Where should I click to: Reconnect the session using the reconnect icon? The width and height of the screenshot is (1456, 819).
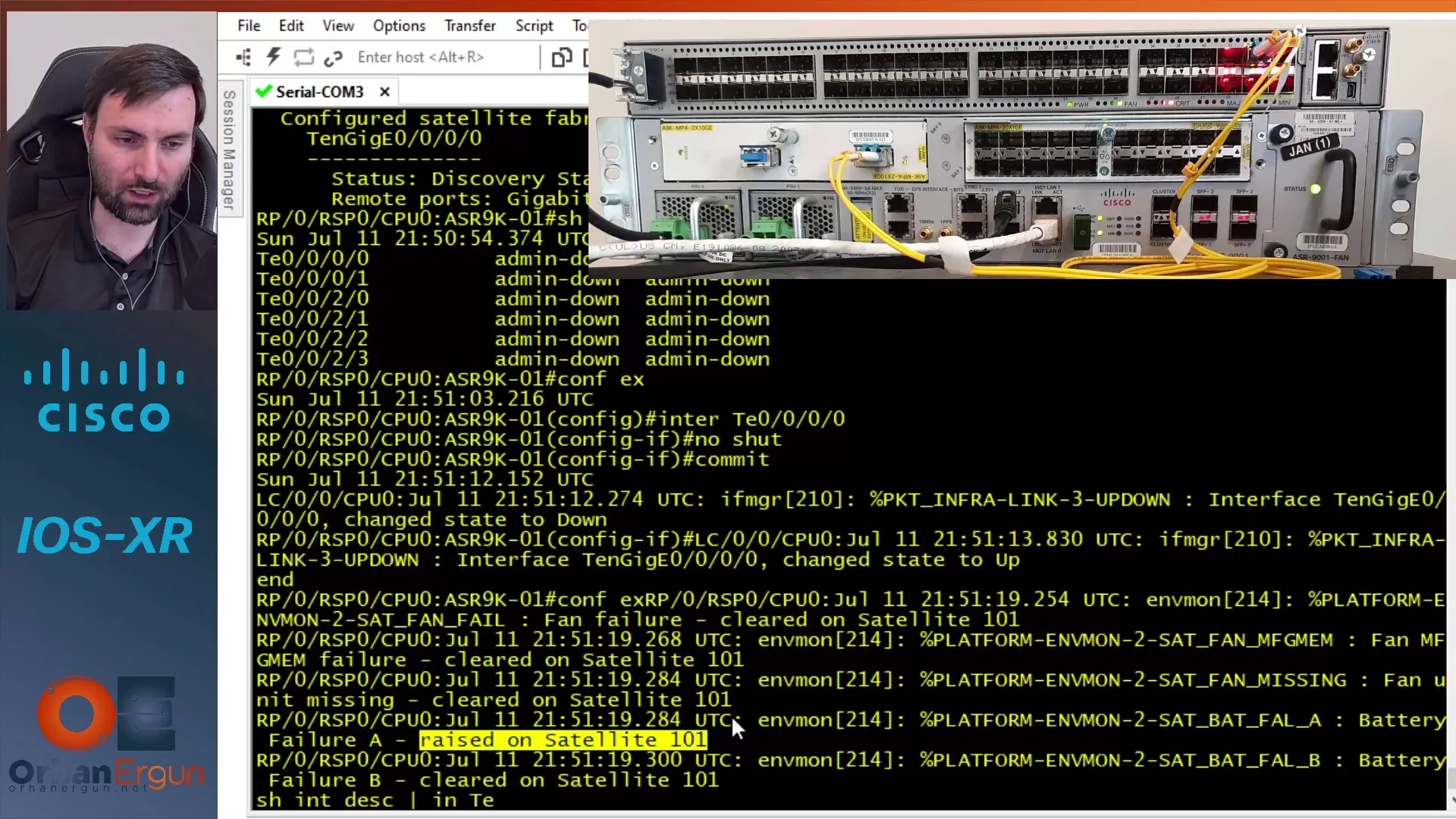point(303,57)
